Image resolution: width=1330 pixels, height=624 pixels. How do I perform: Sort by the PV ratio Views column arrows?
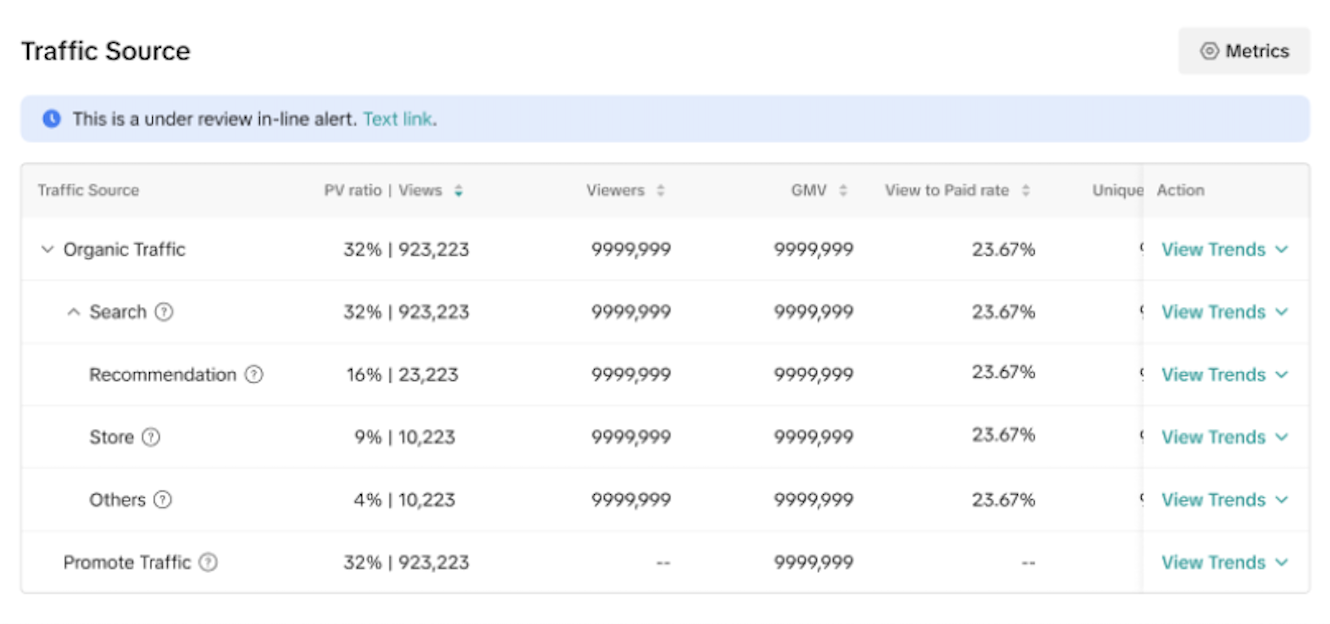pos(458,191)
